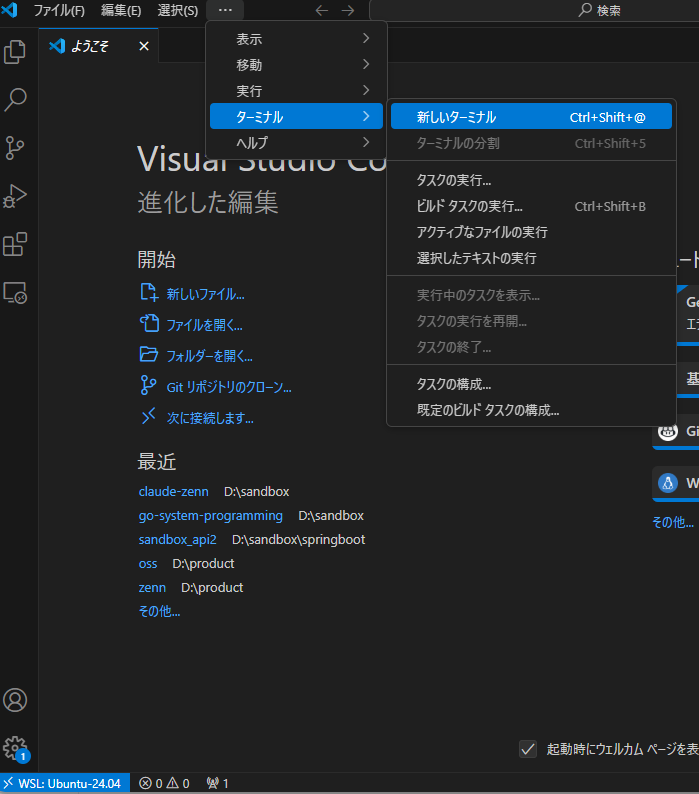The image size is (699, 794).
Task: Select 既定のビルド タスクの構成... menu item
Action: pos(531,410)
